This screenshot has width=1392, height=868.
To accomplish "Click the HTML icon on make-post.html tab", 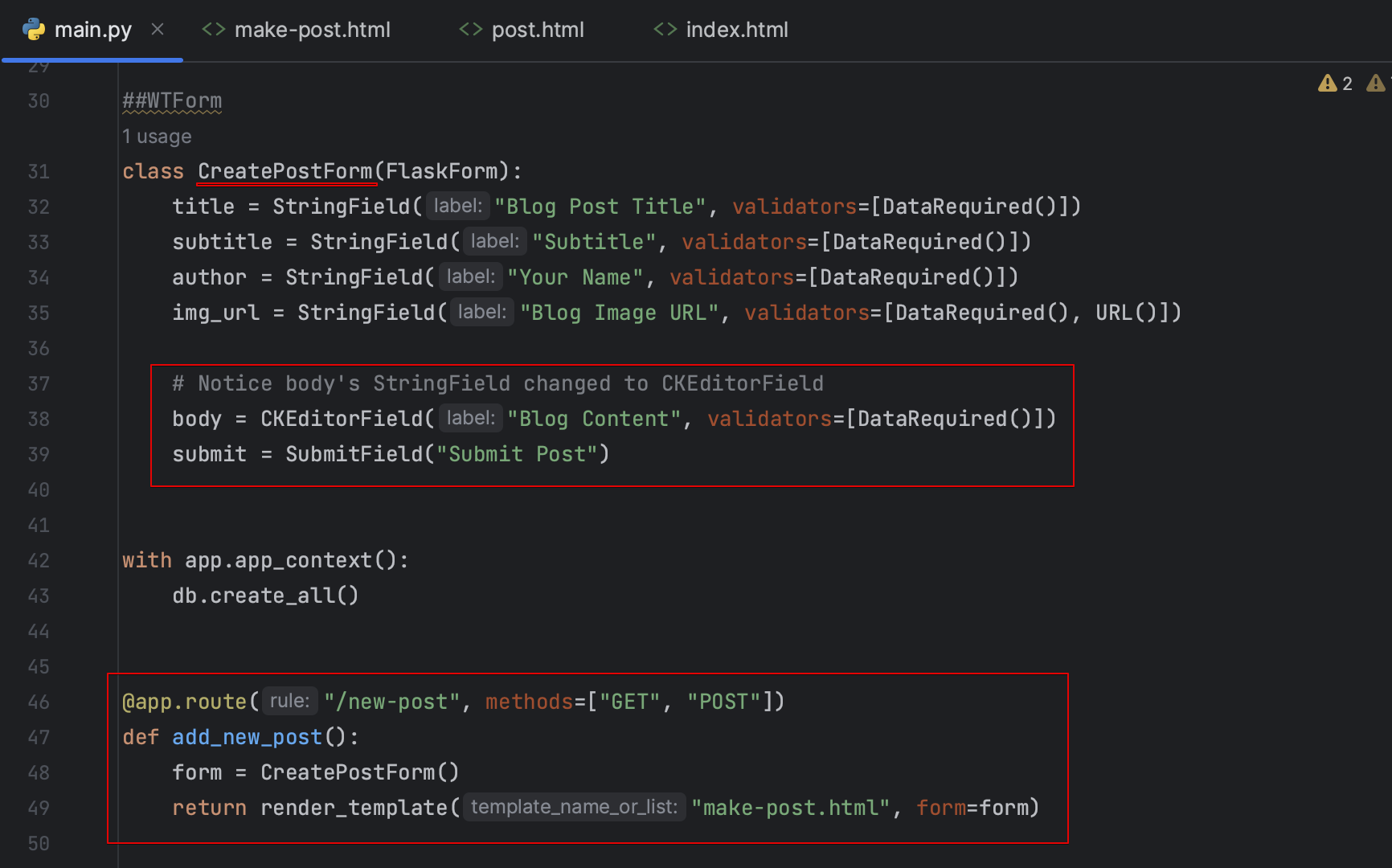I will point(214,30).
